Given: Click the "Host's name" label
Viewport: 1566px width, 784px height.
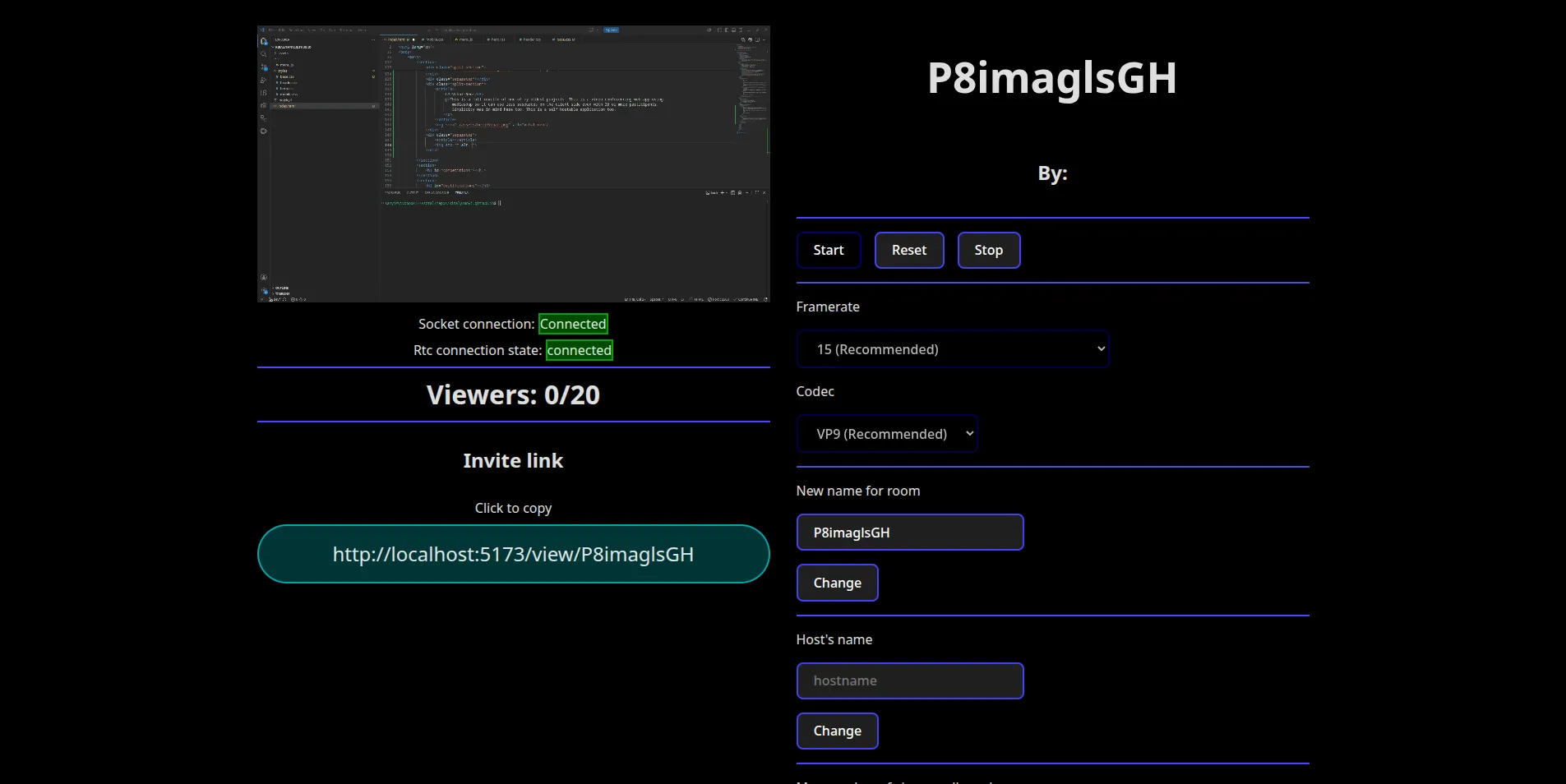Looking at the screenshot, I should click(x=834, y=639).
